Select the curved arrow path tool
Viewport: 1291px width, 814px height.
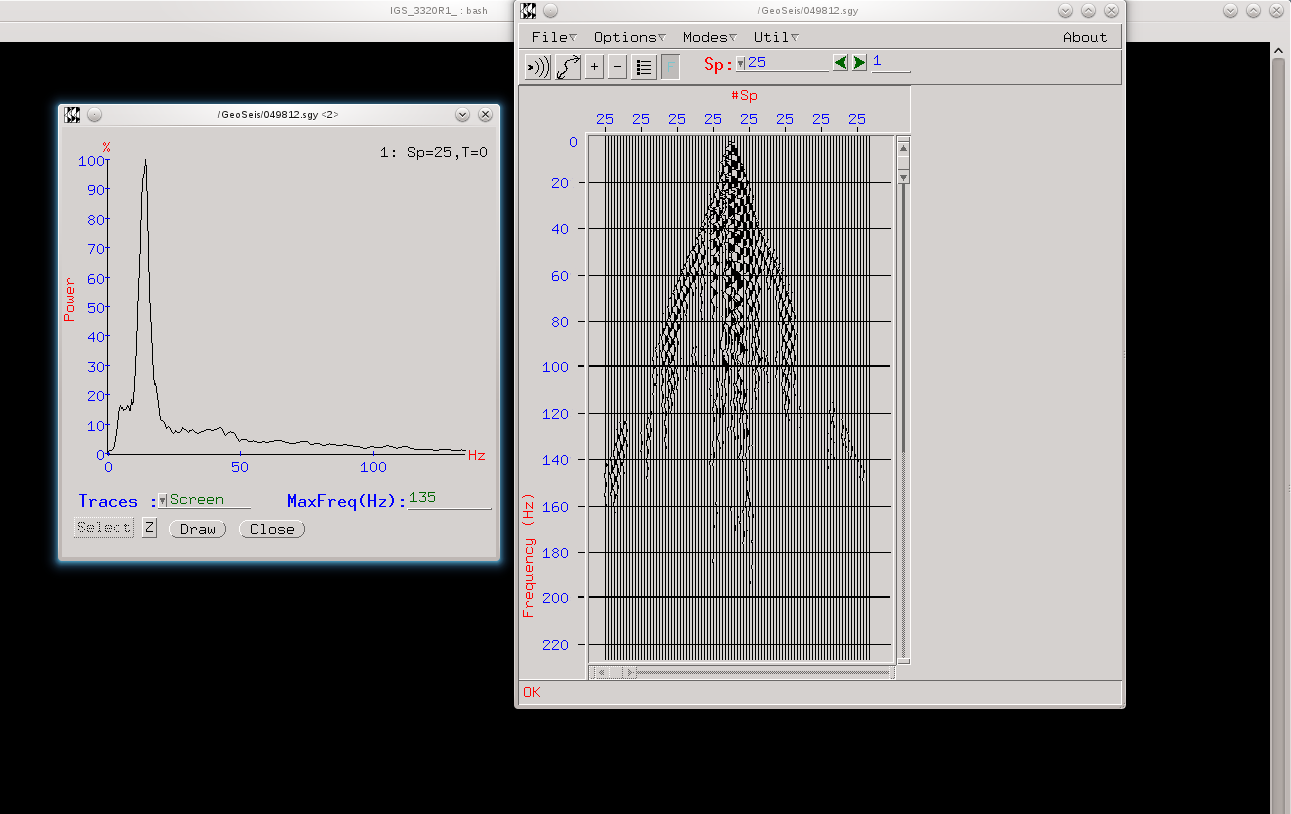(x=568, y=67)
